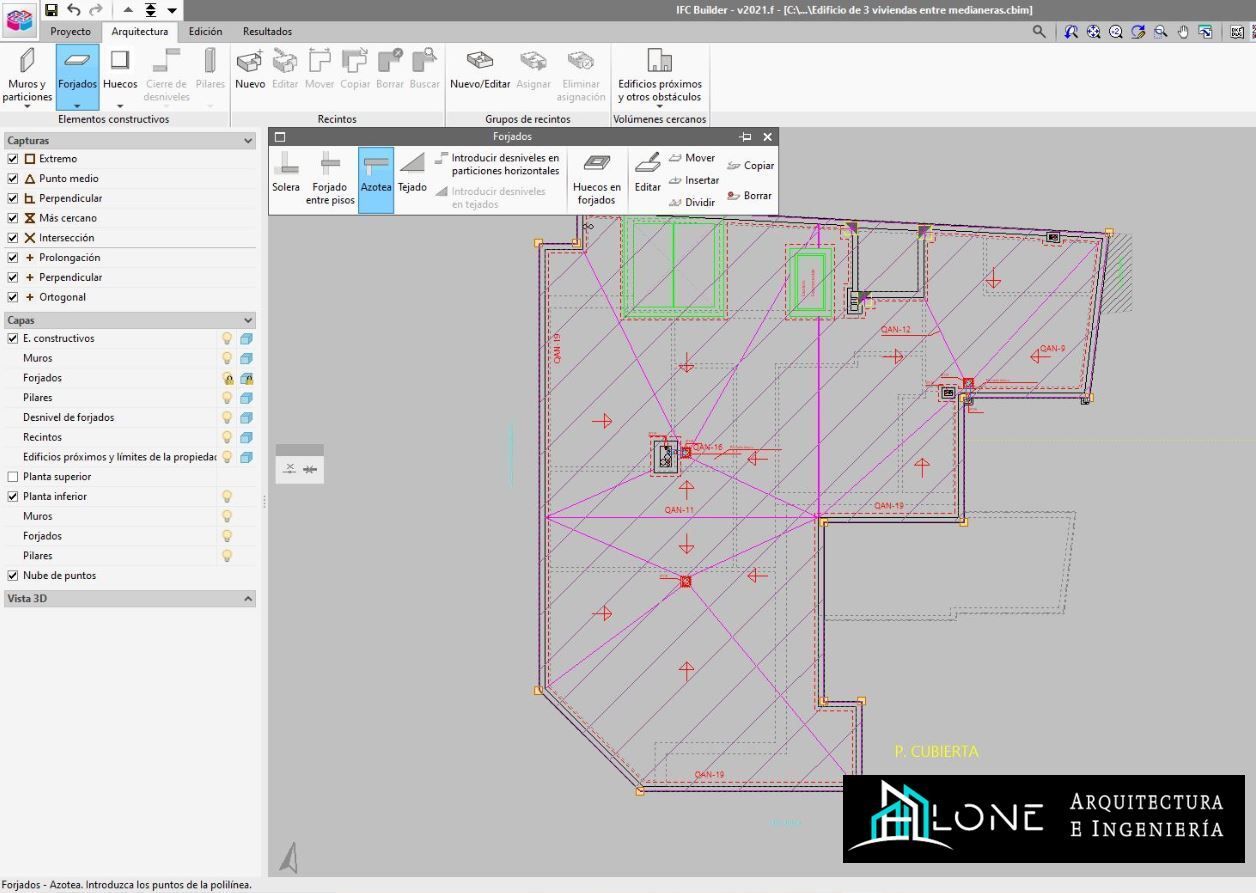Click the undo arrow
Screen dimensions: 1256x893
tap(74, 10)
